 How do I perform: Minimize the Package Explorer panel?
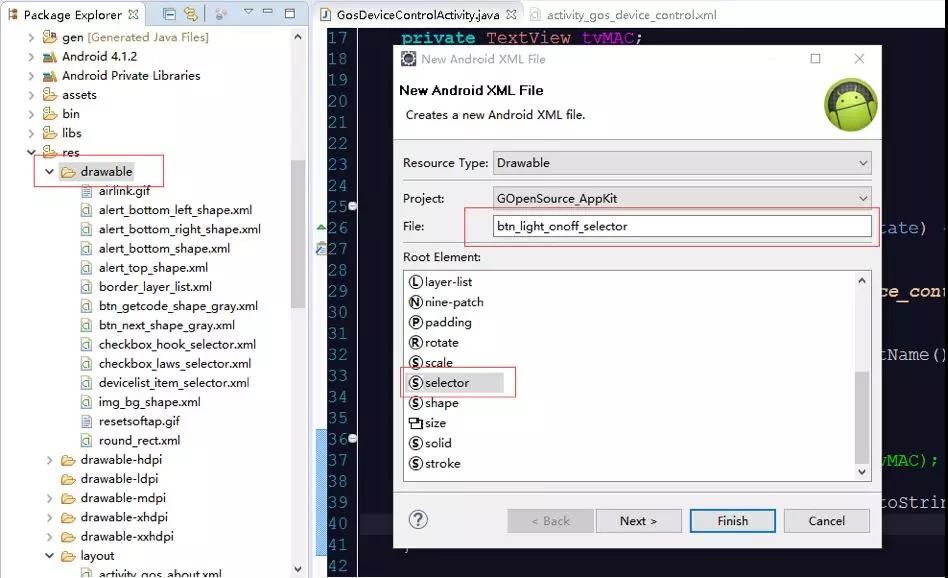pos(267,12)
